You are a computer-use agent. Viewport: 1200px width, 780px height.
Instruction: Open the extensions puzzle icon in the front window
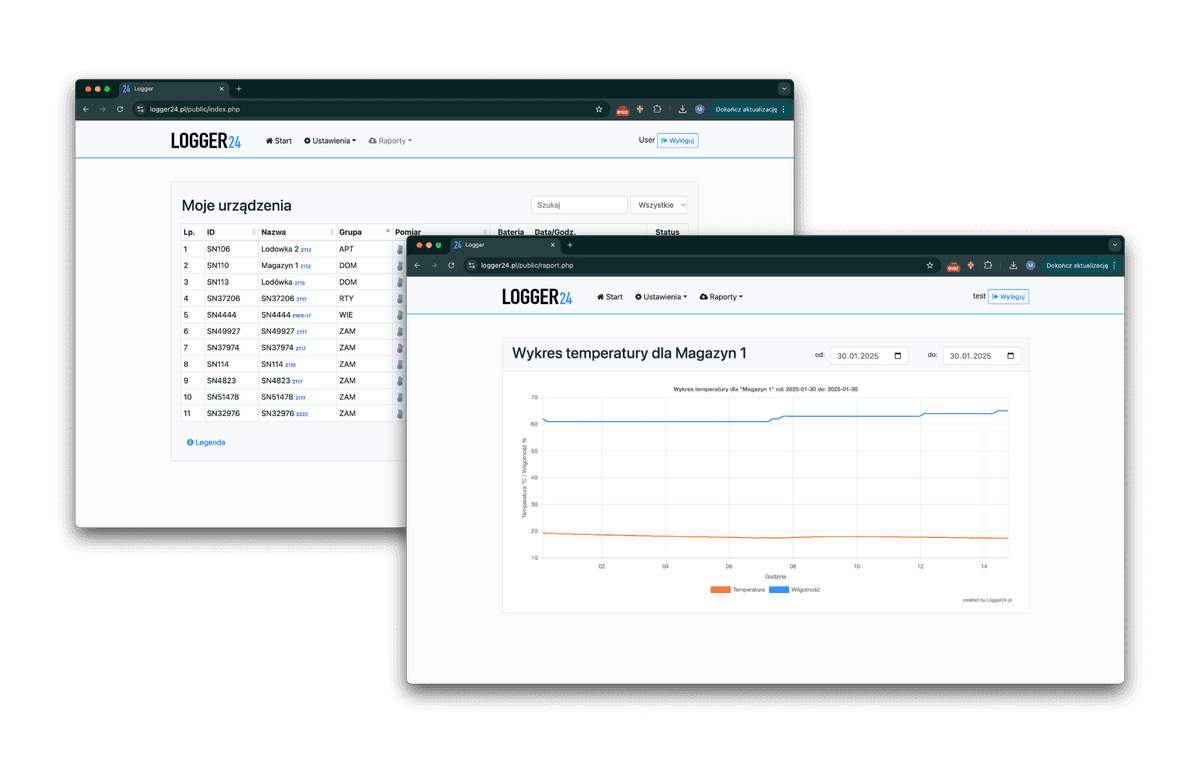click(987, 265)
